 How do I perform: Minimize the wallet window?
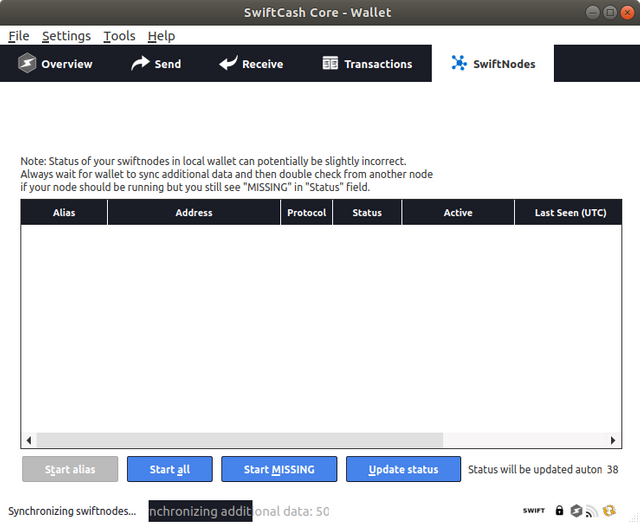click(x=592, y=13)
